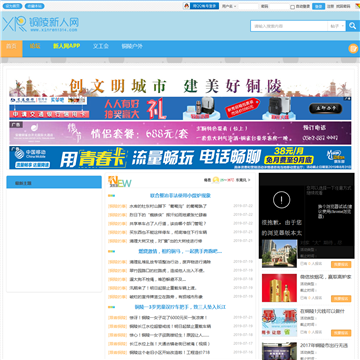Open headline about 3岁男童 坠入长江
The height and width of the screenshot is (360, 360).
(180, 307)
